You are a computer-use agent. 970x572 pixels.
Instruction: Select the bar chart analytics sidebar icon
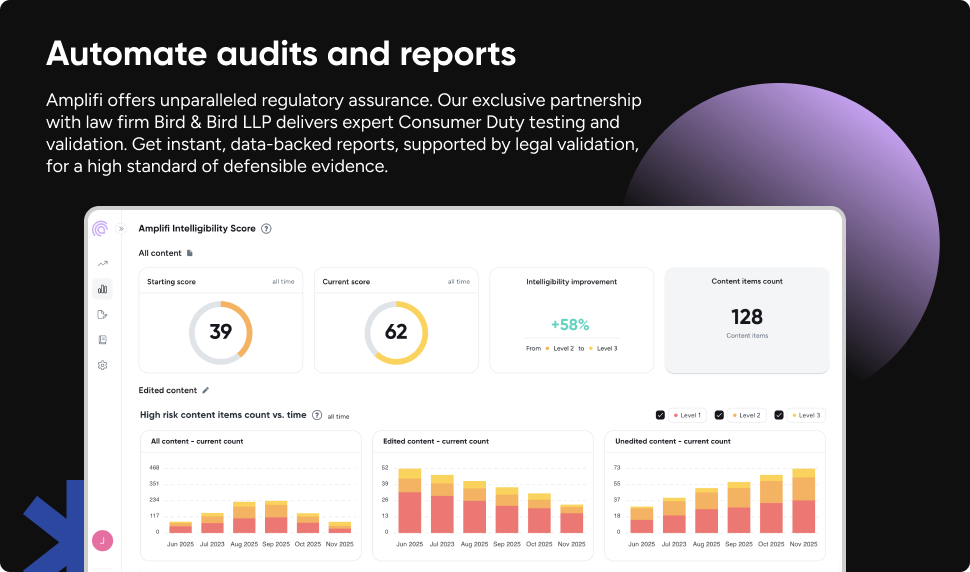pyautogui.click(x=103, y=289)
